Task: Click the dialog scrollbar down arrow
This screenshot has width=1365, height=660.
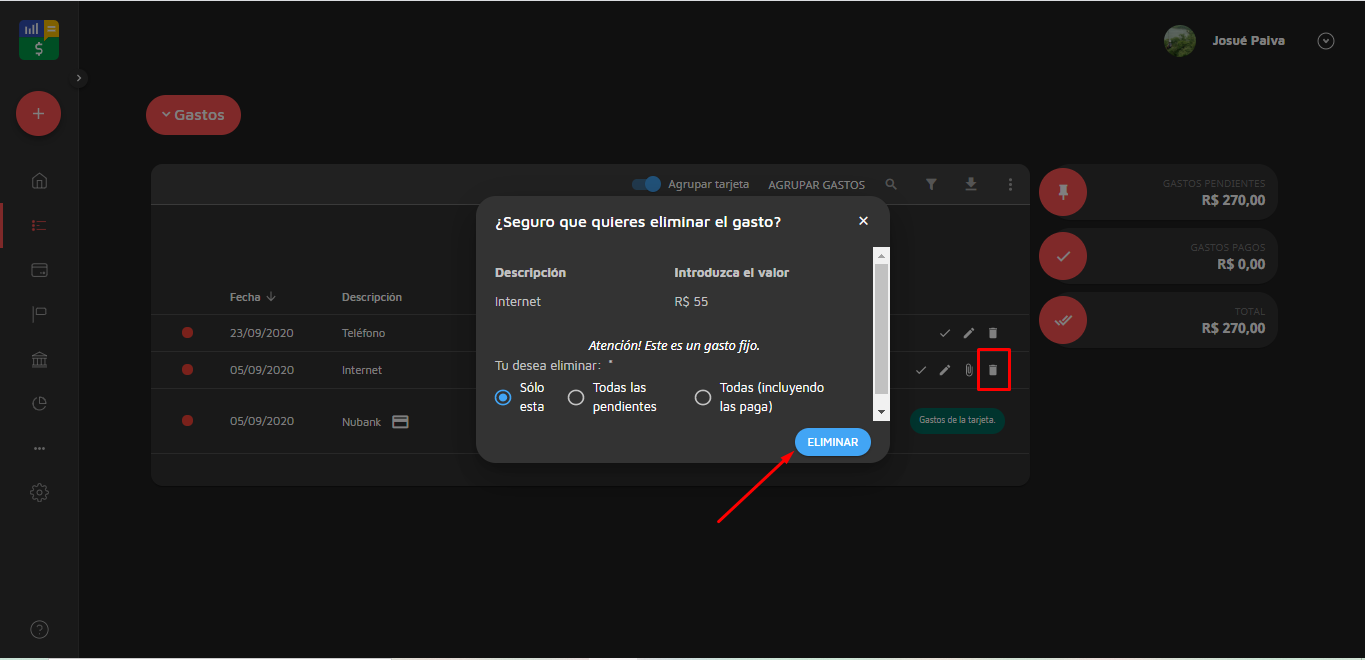Action: pos(881,411)
